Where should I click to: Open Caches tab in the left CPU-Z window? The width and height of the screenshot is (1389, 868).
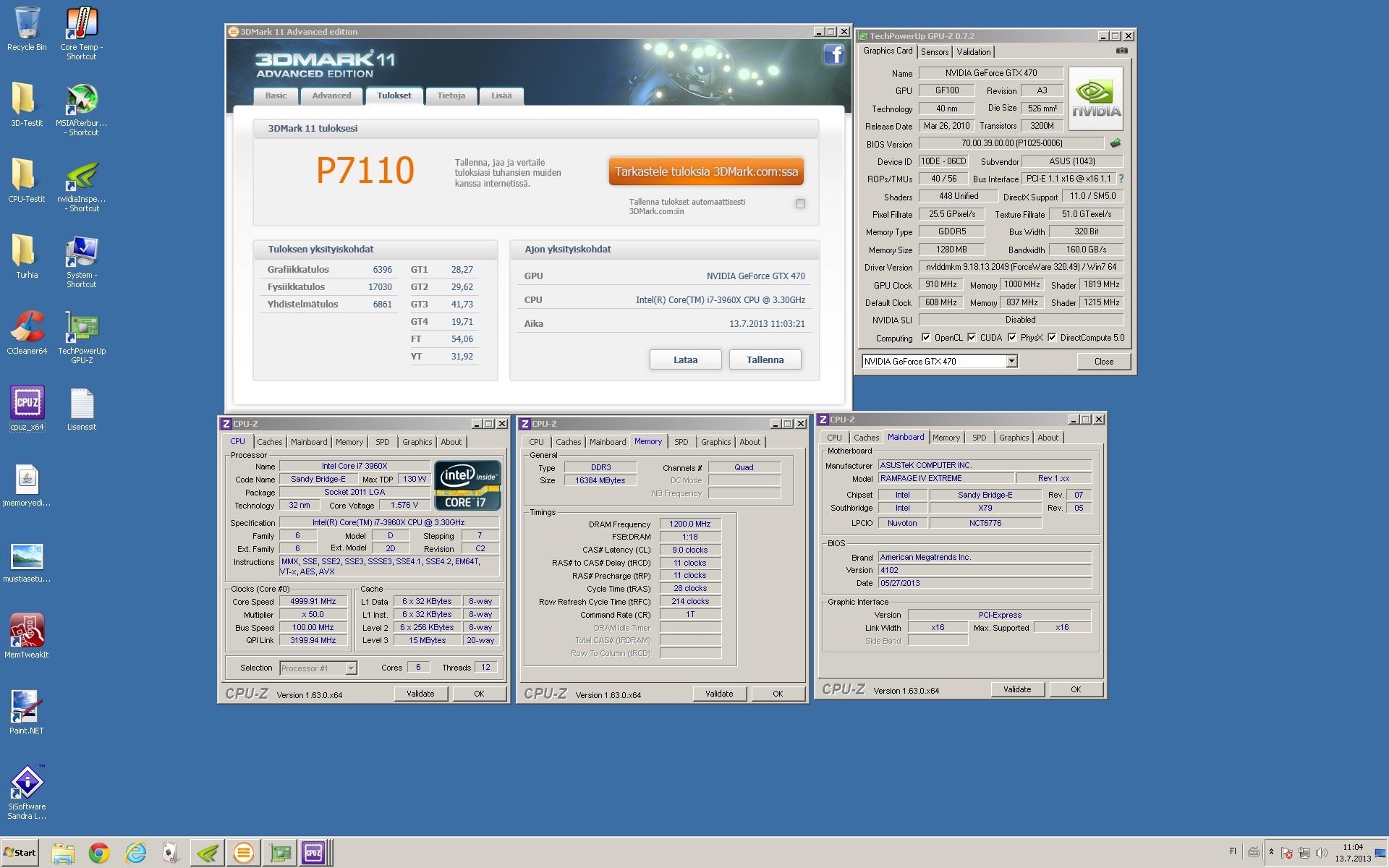tap(269, 442)
